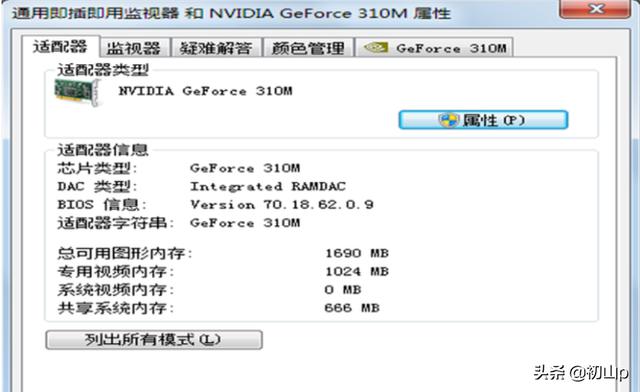Click the Version 70.18.62.0.9 BIOS text
Screen dimensions: 640x392
click(x=282, y=204)
